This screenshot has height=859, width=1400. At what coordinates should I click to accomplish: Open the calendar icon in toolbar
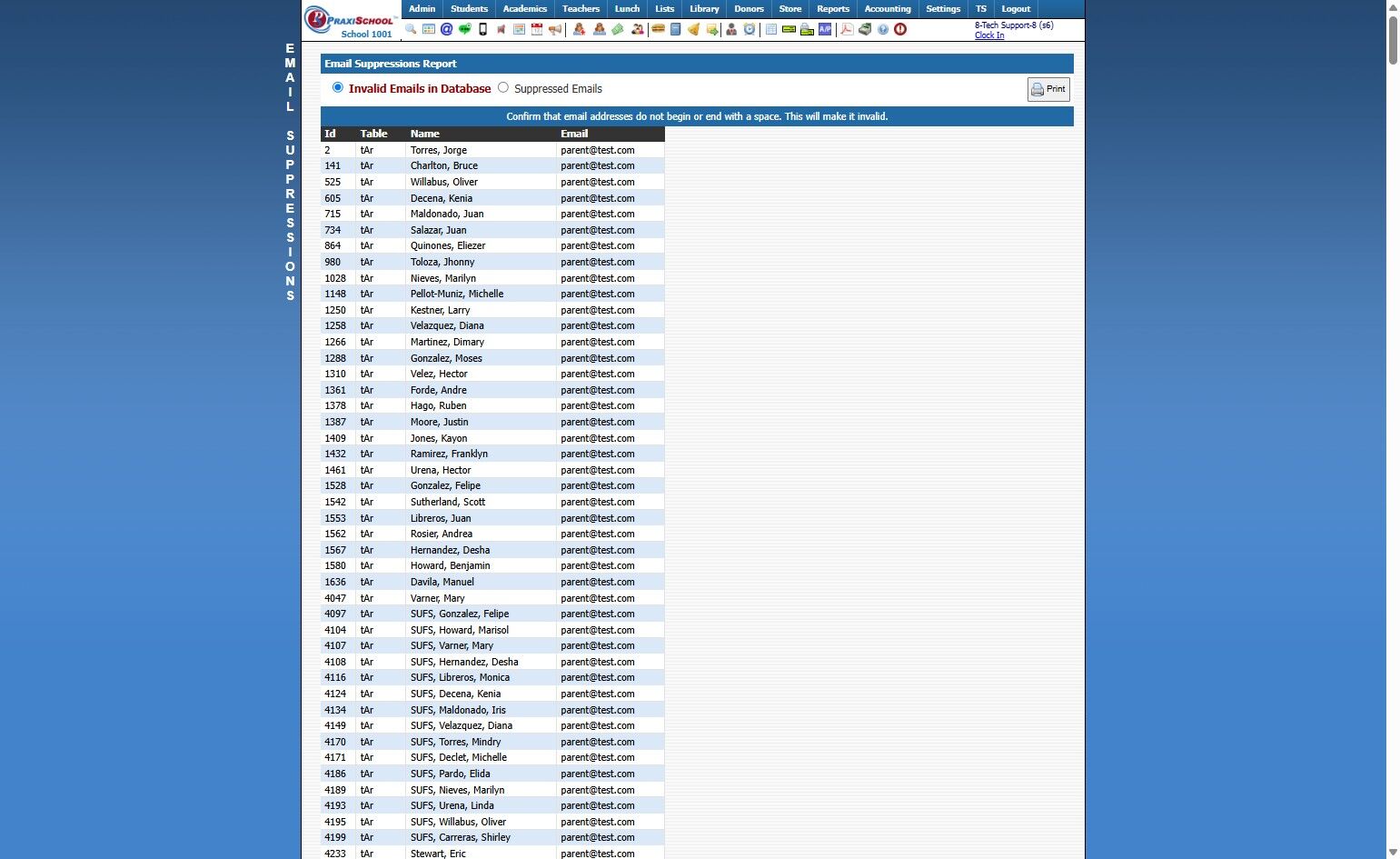537,29
